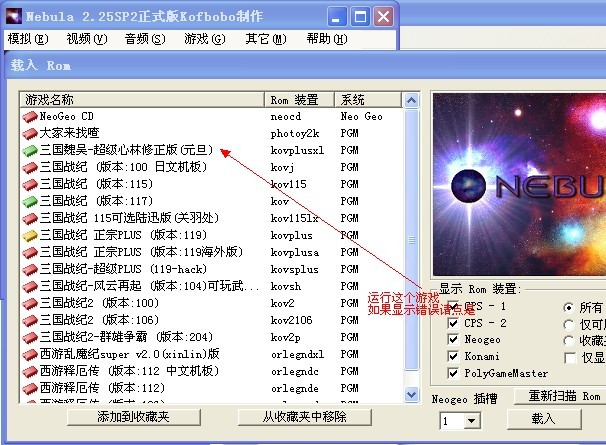Click red chip icon of 西游释厄传 中文机板 row

[30, 372]
